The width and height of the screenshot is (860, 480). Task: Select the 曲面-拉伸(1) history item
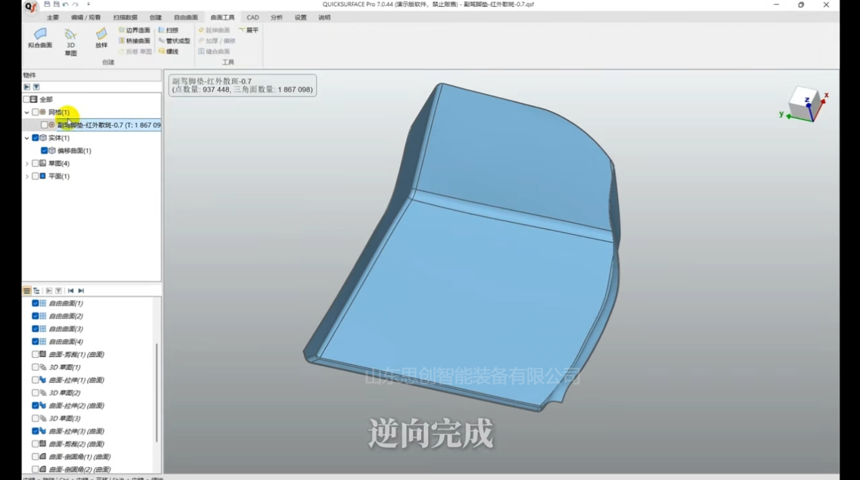(x=76, y=380)
